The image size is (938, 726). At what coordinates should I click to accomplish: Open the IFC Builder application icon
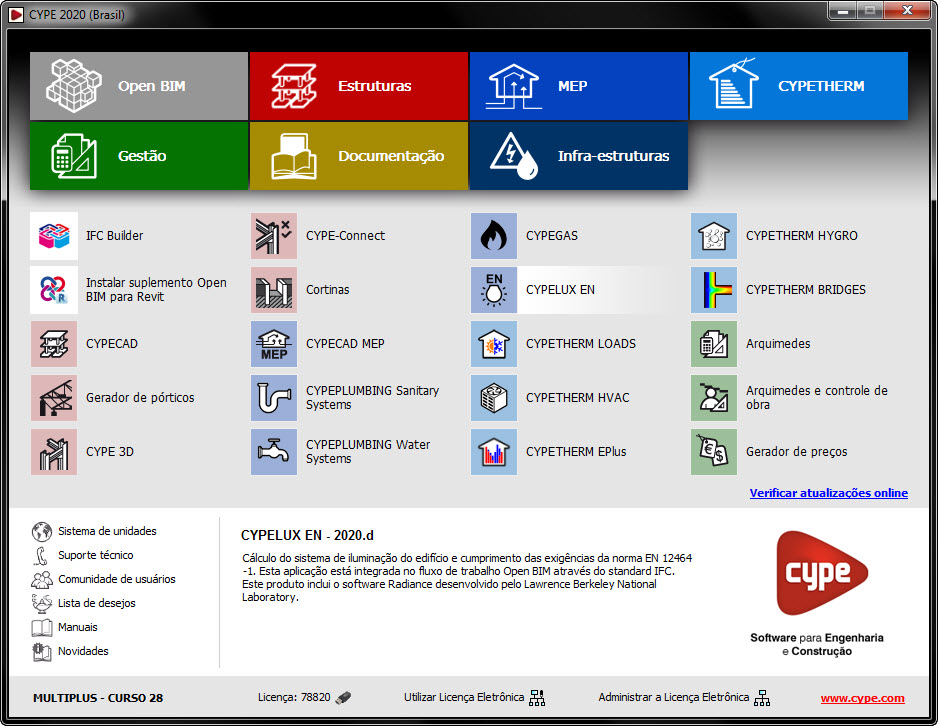pyautogui.click(x=54, y=236)
